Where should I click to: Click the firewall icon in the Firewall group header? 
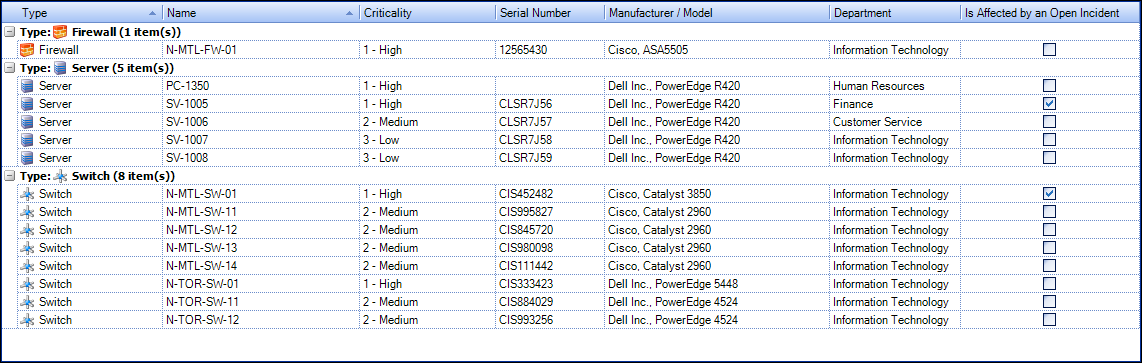click(60, 31)
